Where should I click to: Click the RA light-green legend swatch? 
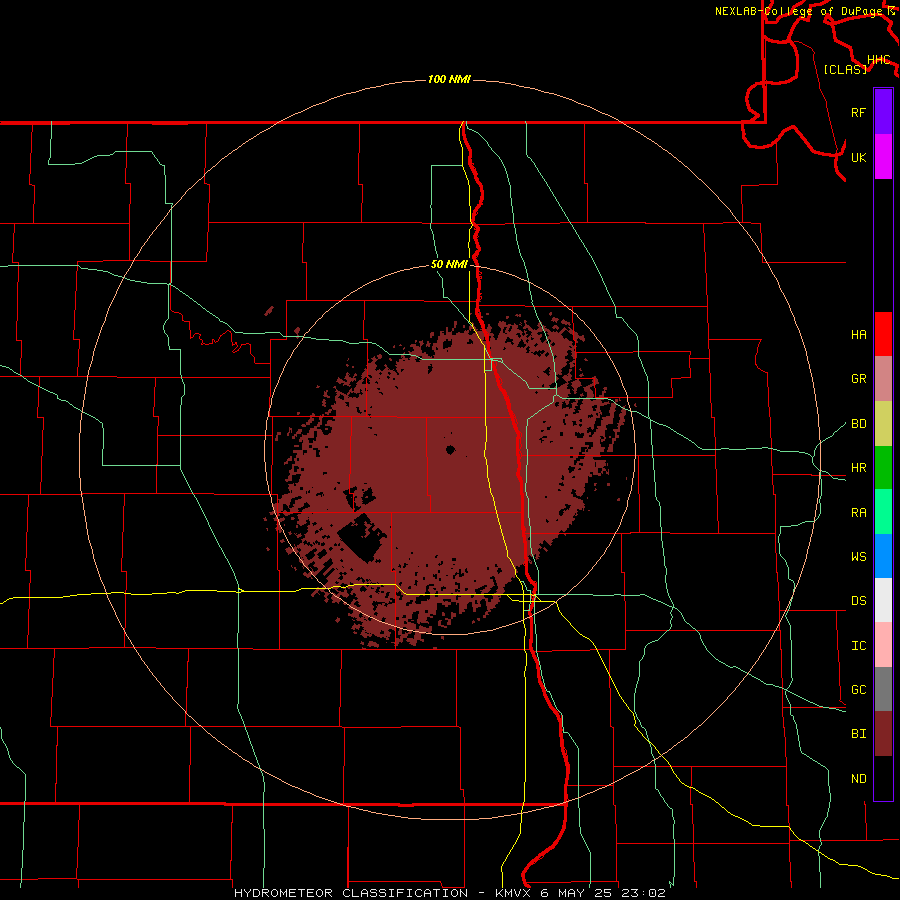(883, 512)
